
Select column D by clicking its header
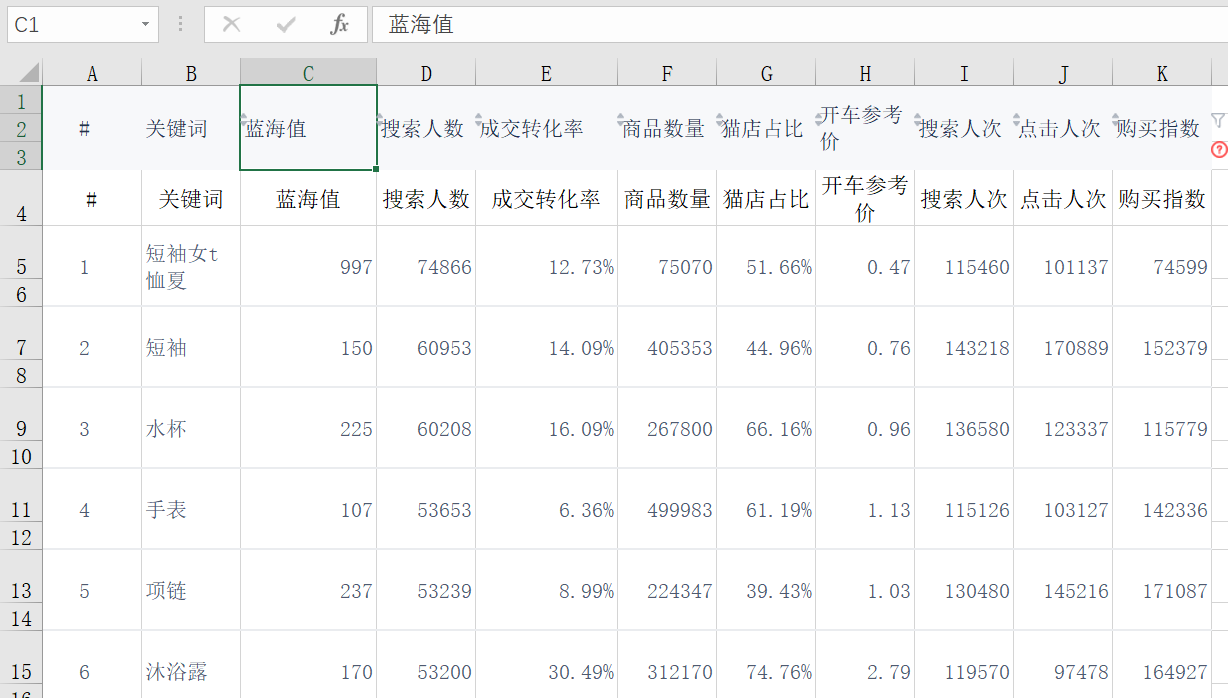tap(425, 71)
